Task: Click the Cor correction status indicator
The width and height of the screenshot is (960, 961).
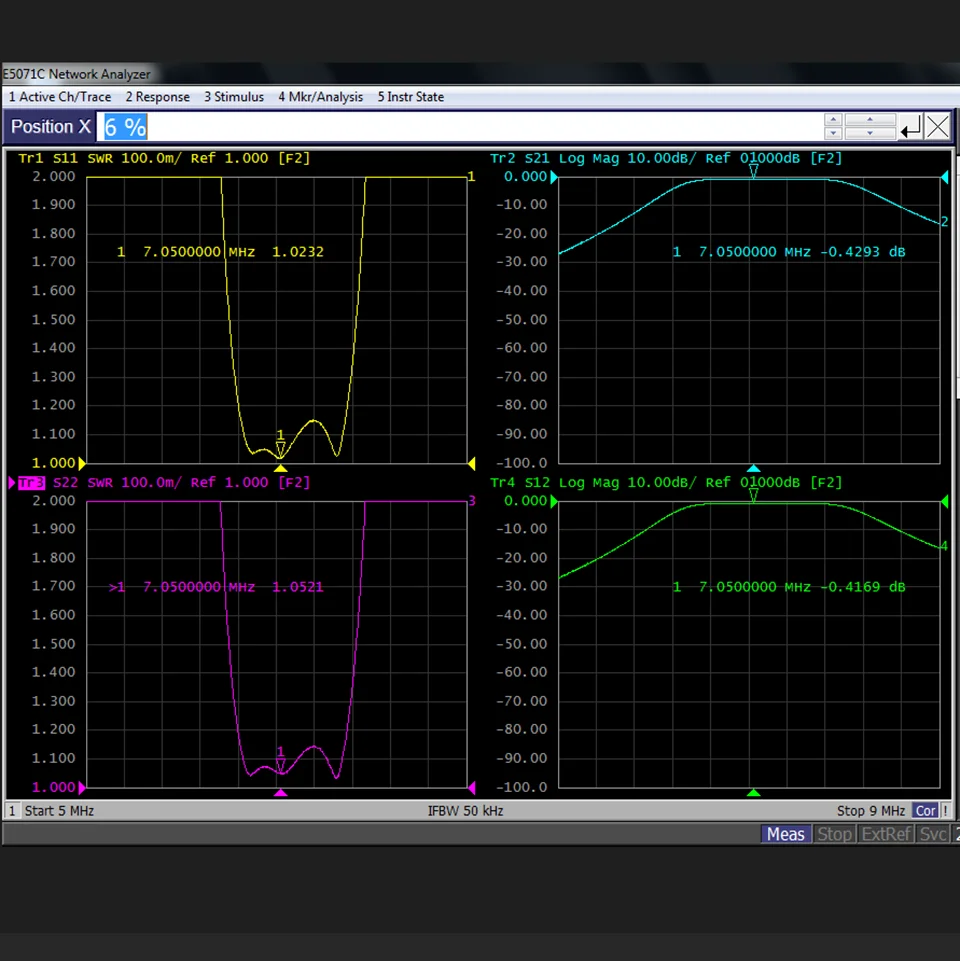Action: point(925,811)
